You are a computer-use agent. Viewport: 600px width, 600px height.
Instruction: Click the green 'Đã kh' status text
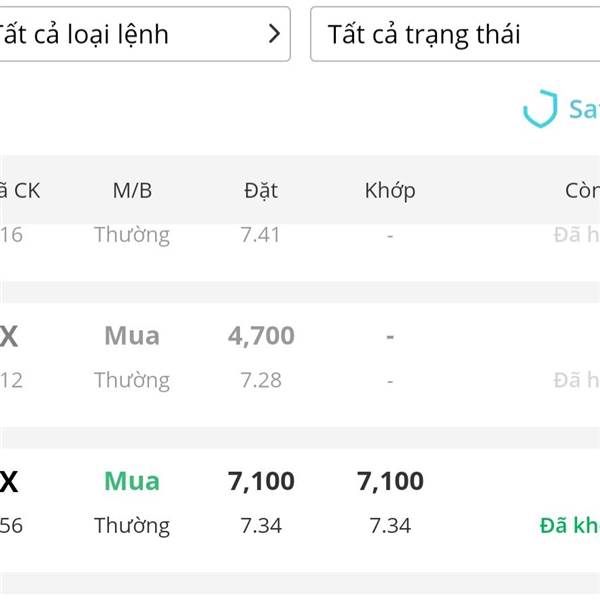(x=570, y=525)
